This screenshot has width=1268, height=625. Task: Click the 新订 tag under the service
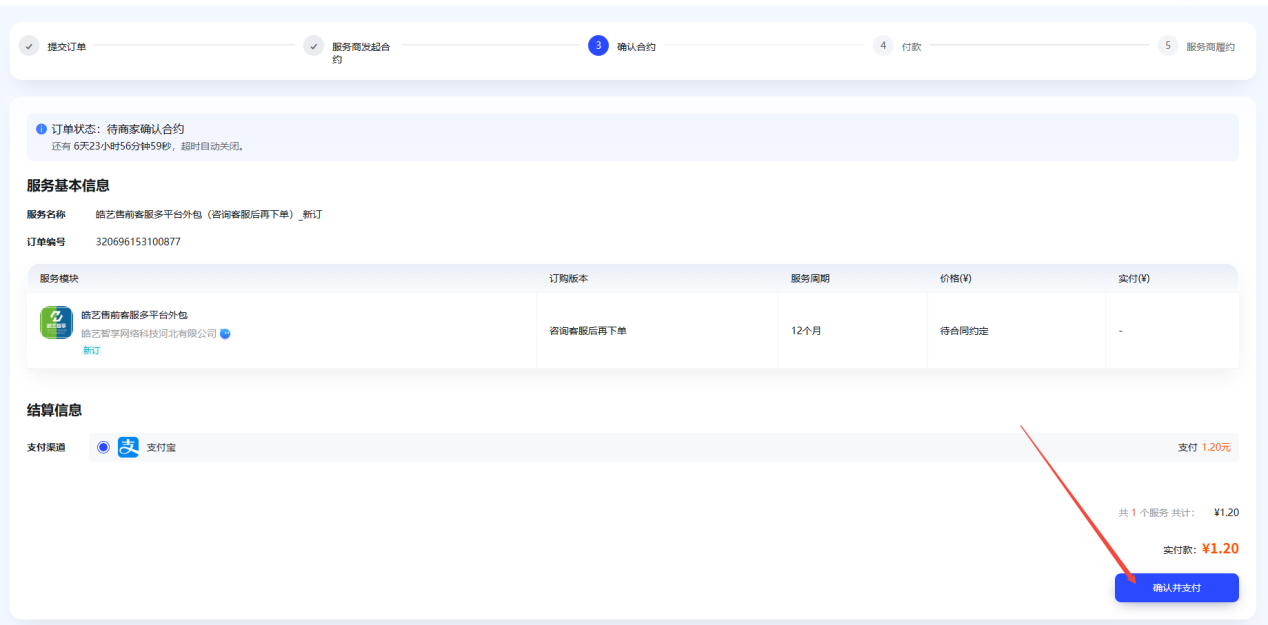(x=91, y=351)
